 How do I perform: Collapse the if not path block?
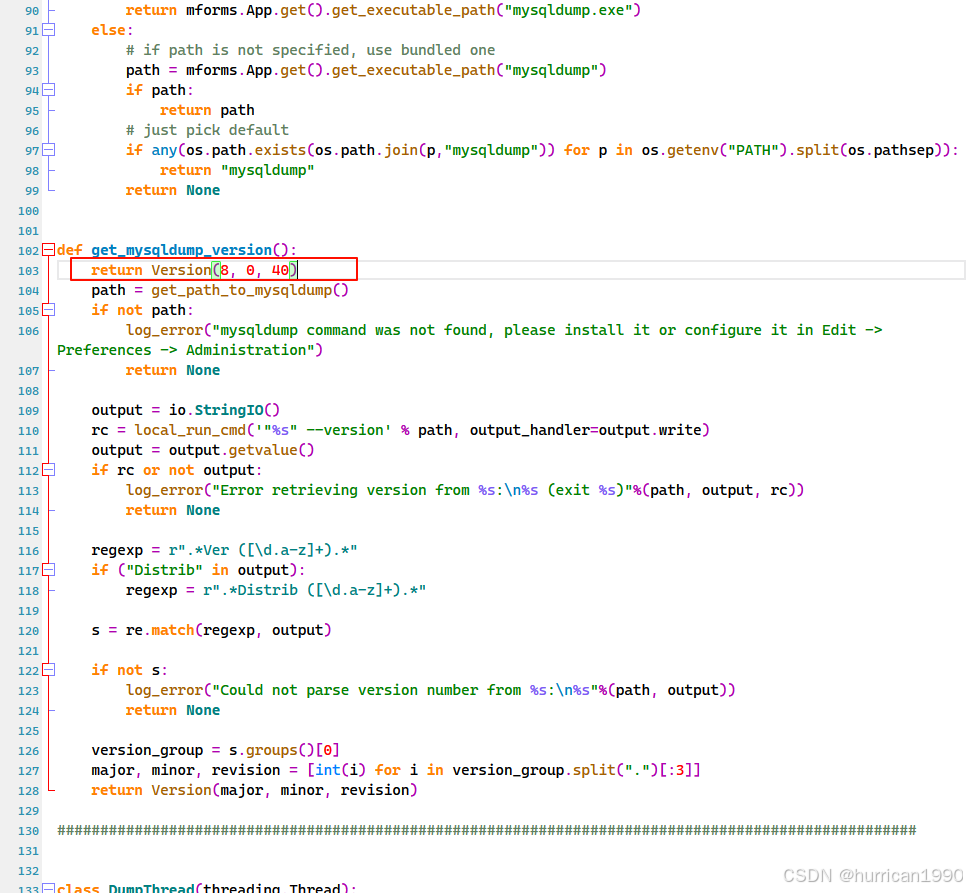49,310
